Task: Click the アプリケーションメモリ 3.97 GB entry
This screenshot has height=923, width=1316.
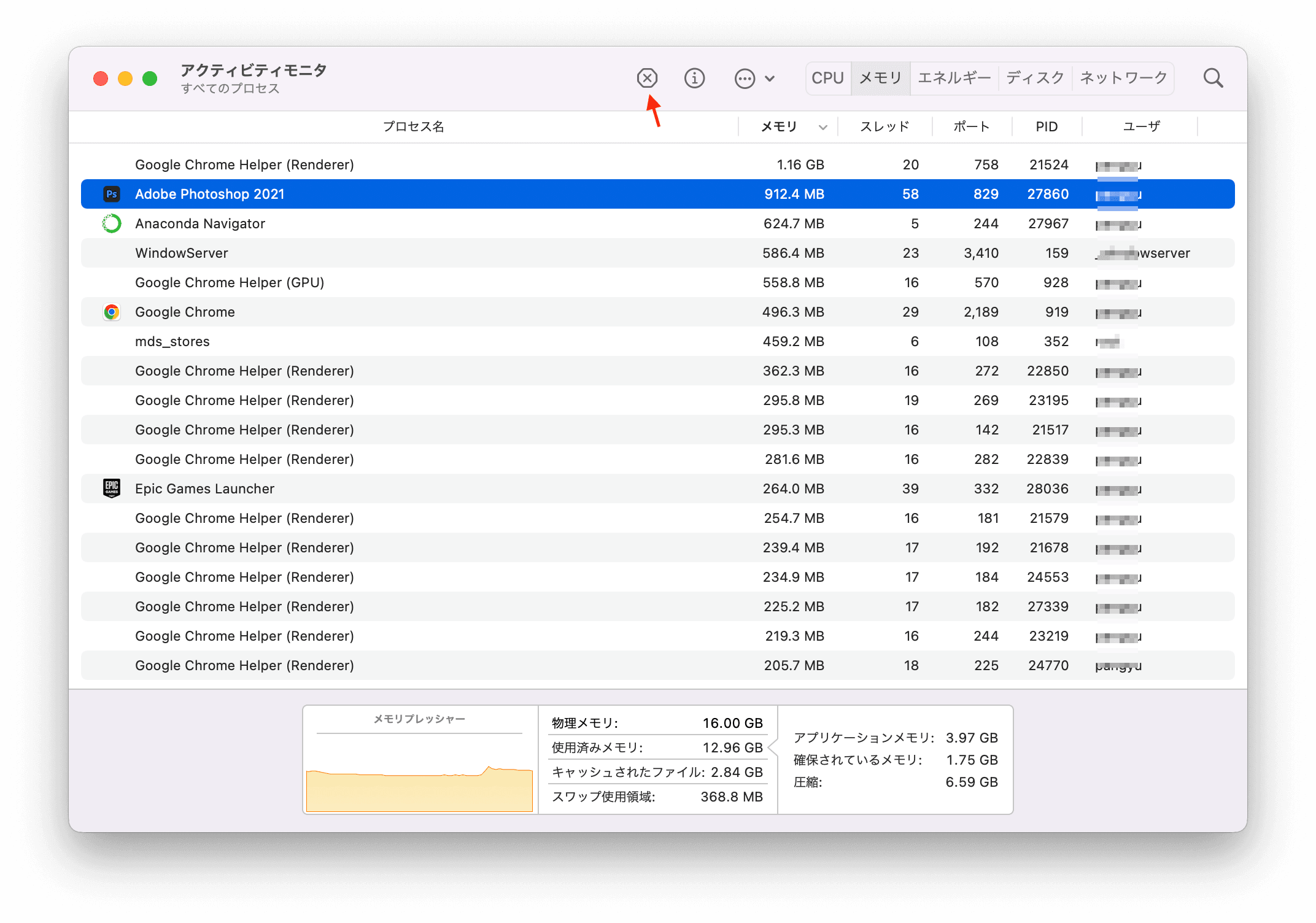Action: point(896,738)
